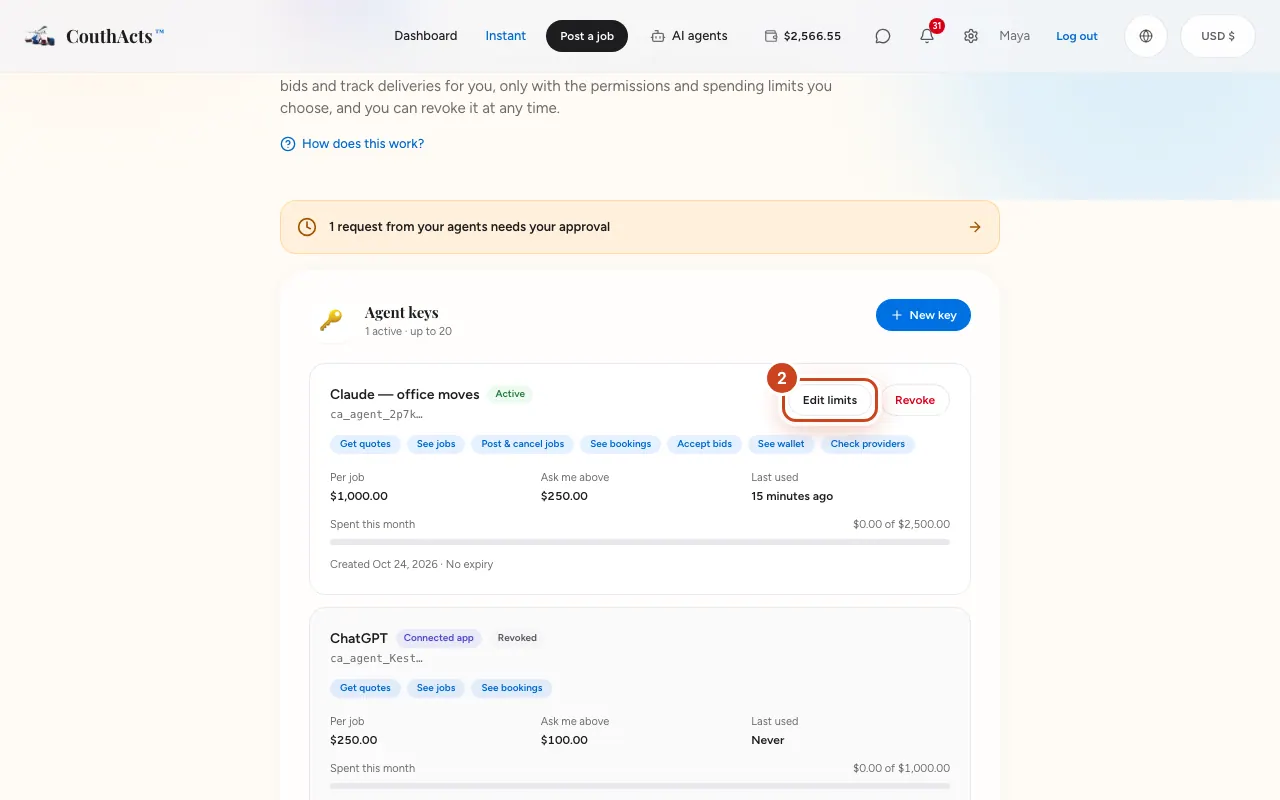Image resolution: width=1280 pixels, height=800 pixels.
Task: Click the Connected app badge on ChatGPT
Action: click(x=438, y=638)
